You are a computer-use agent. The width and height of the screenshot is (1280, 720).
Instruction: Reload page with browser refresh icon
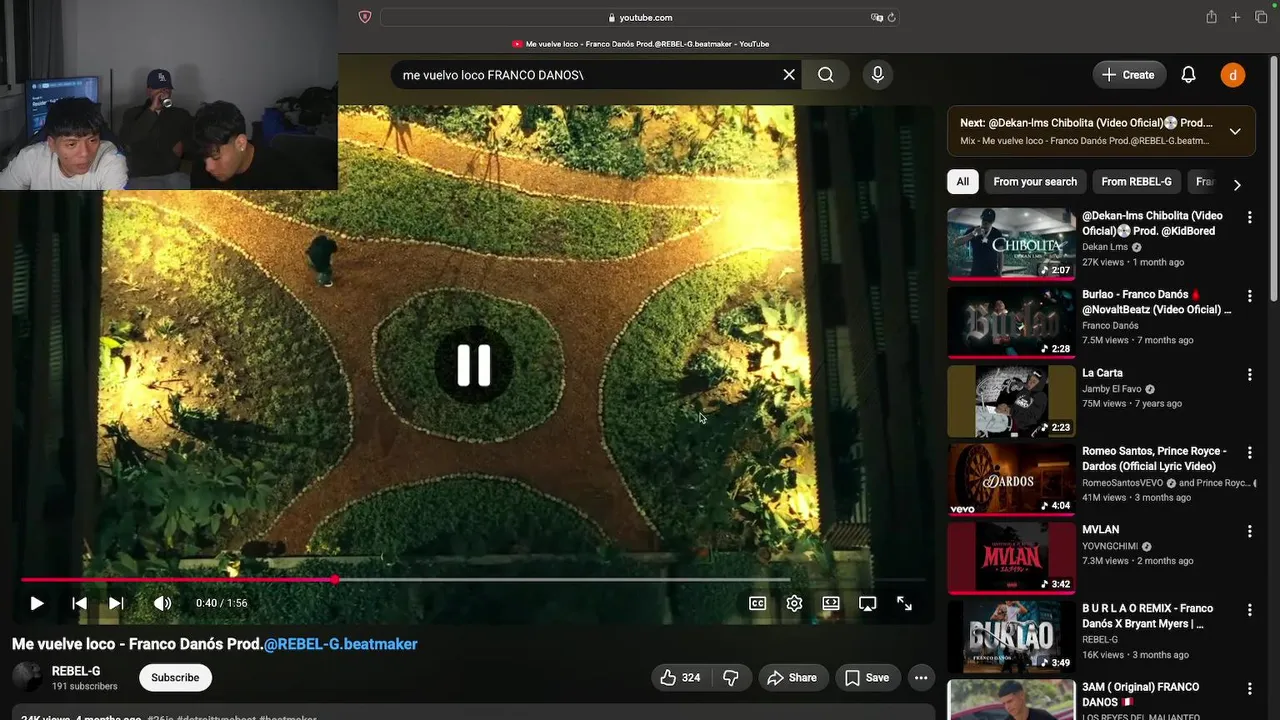point(891,17)
